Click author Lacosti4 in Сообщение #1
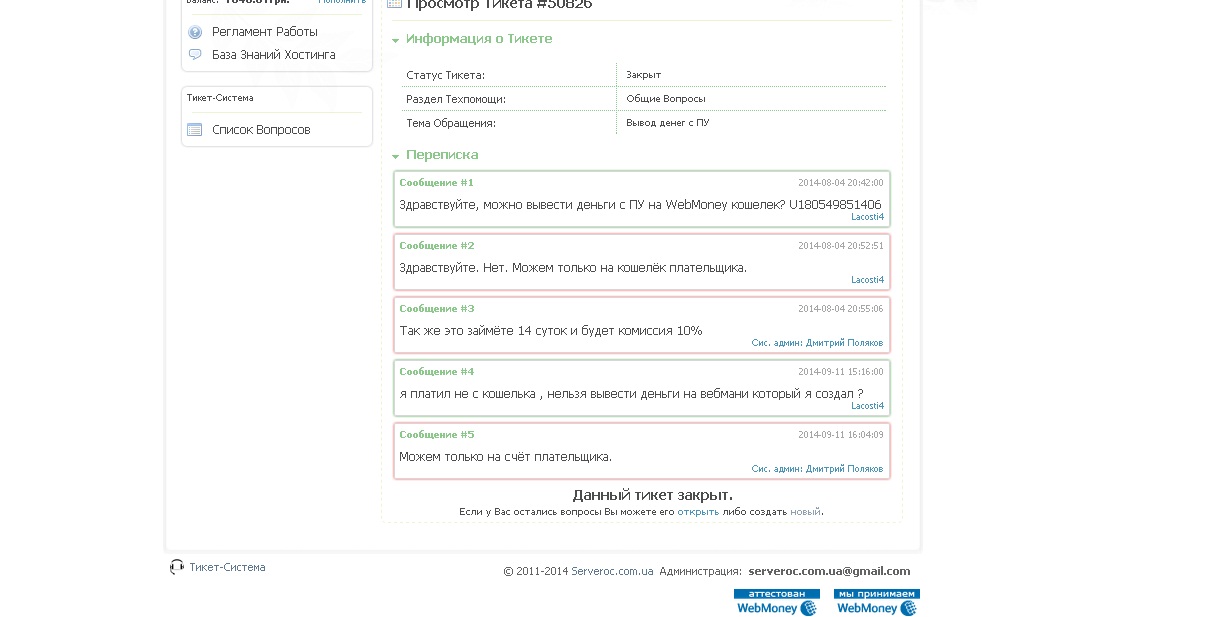 coord(867,217)
